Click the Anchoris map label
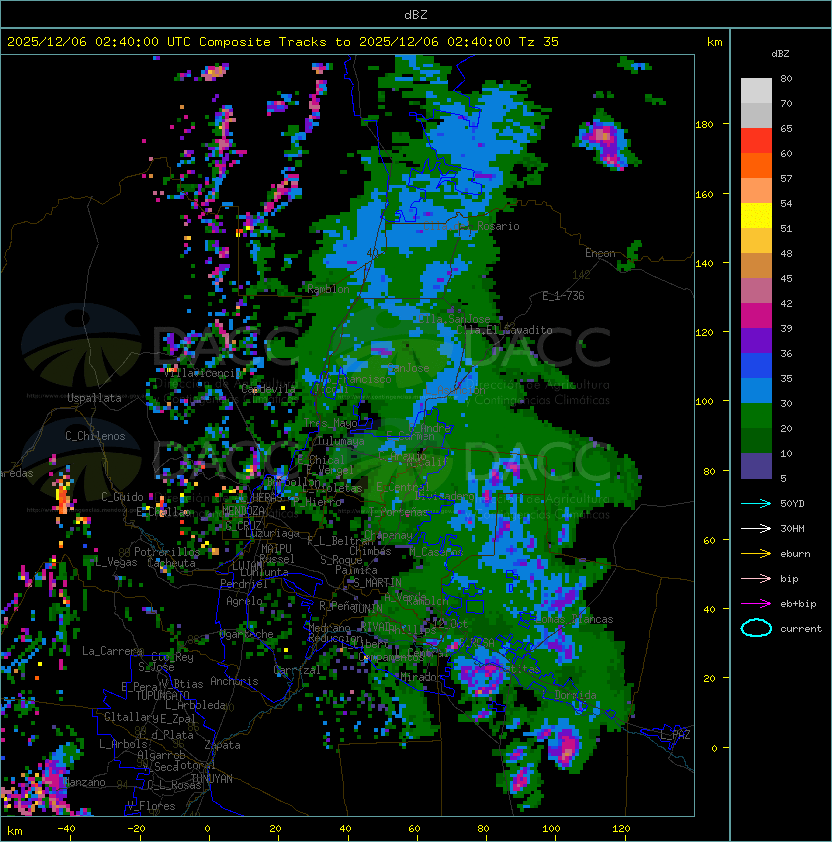Screen dimensions: 832x842 [x=234, y=681]
